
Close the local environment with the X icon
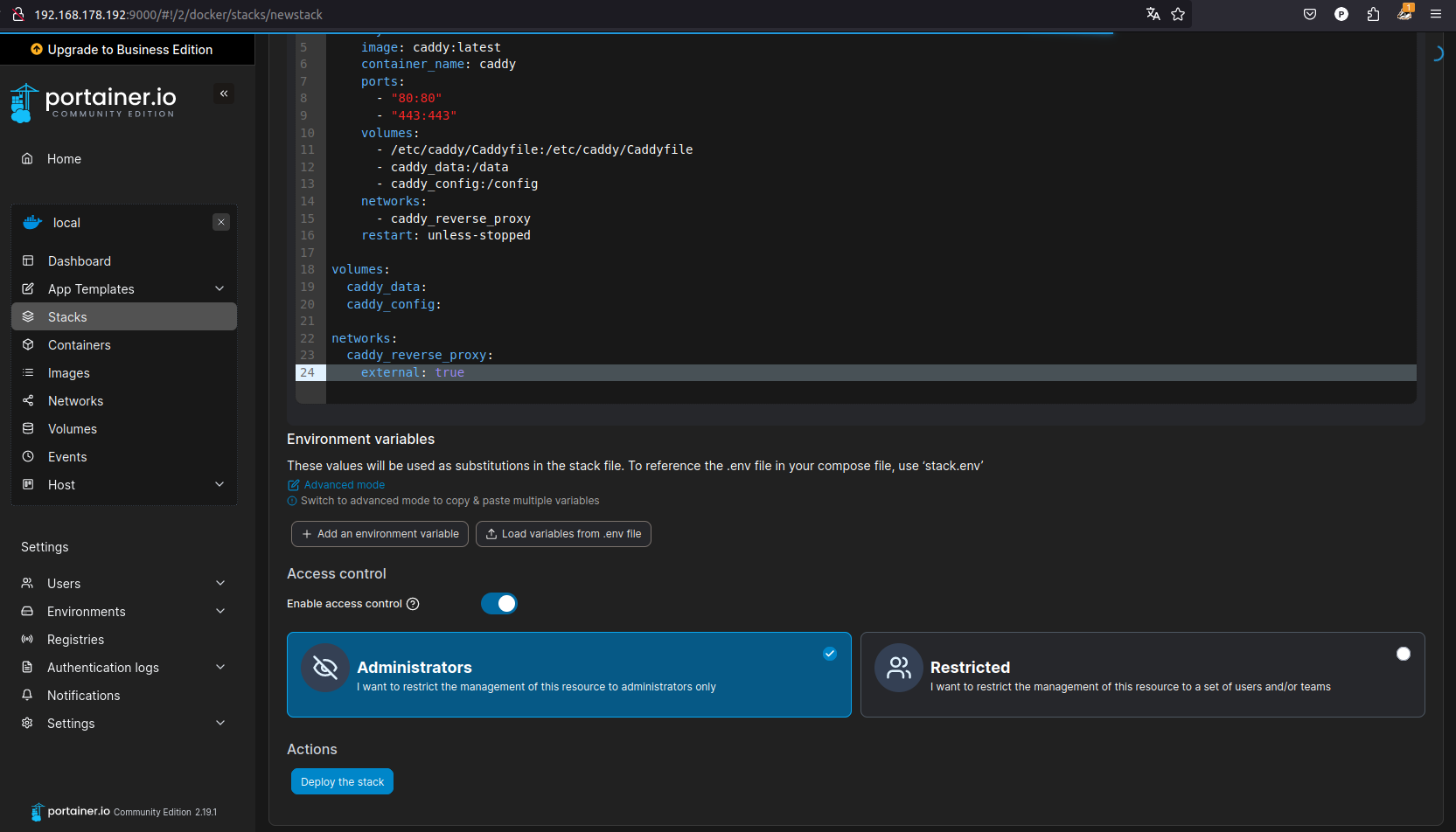[x=221, y=223]
